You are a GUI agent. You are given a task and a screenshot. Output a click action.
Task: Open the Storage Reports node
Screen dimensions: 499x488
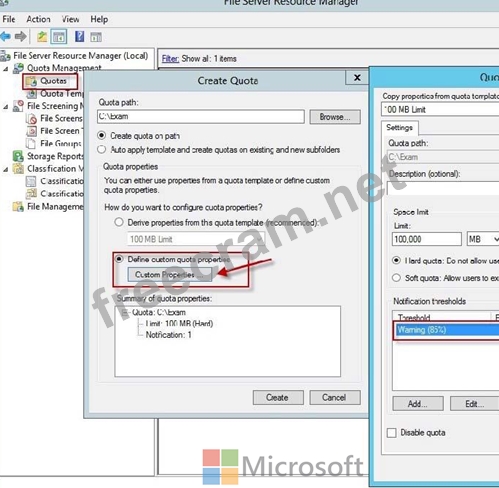pos(55,156)
